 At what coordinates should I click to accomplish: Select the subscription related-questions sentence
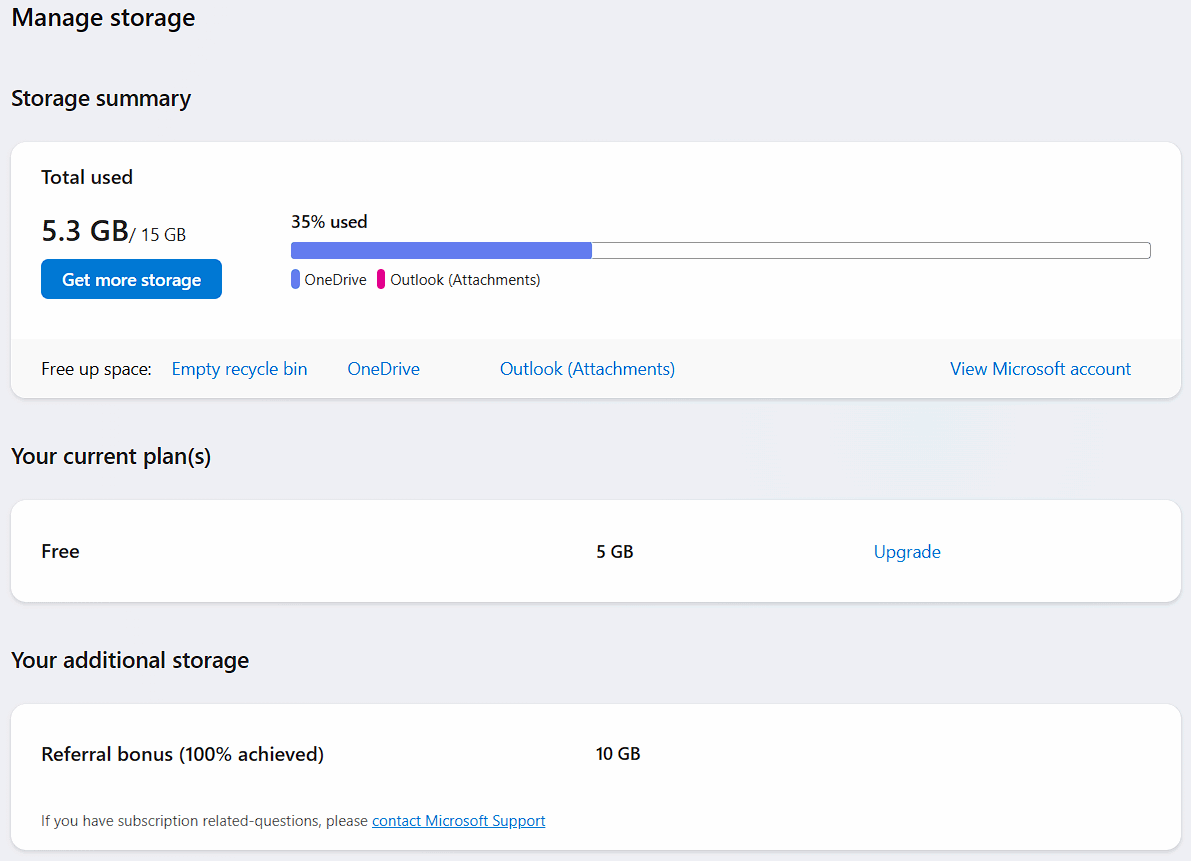click(x=293, y=821)
